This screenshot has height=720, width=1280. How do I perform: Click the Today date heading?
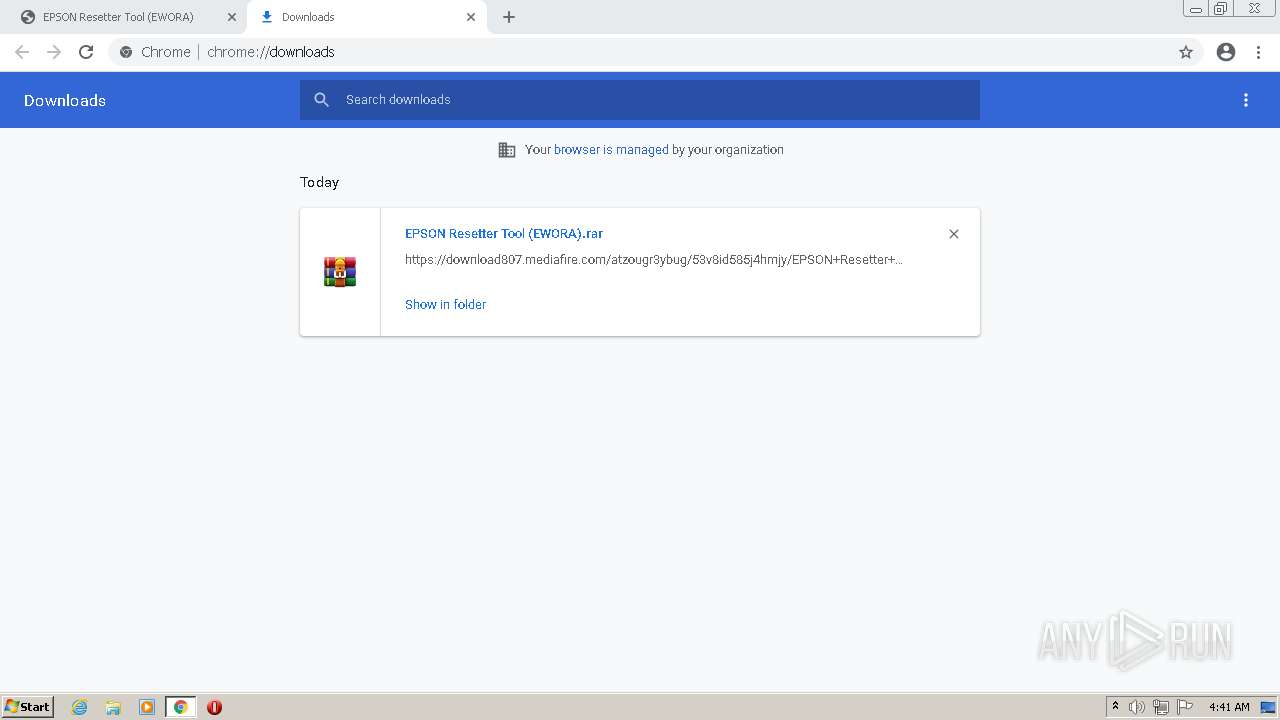pos(320,182)
